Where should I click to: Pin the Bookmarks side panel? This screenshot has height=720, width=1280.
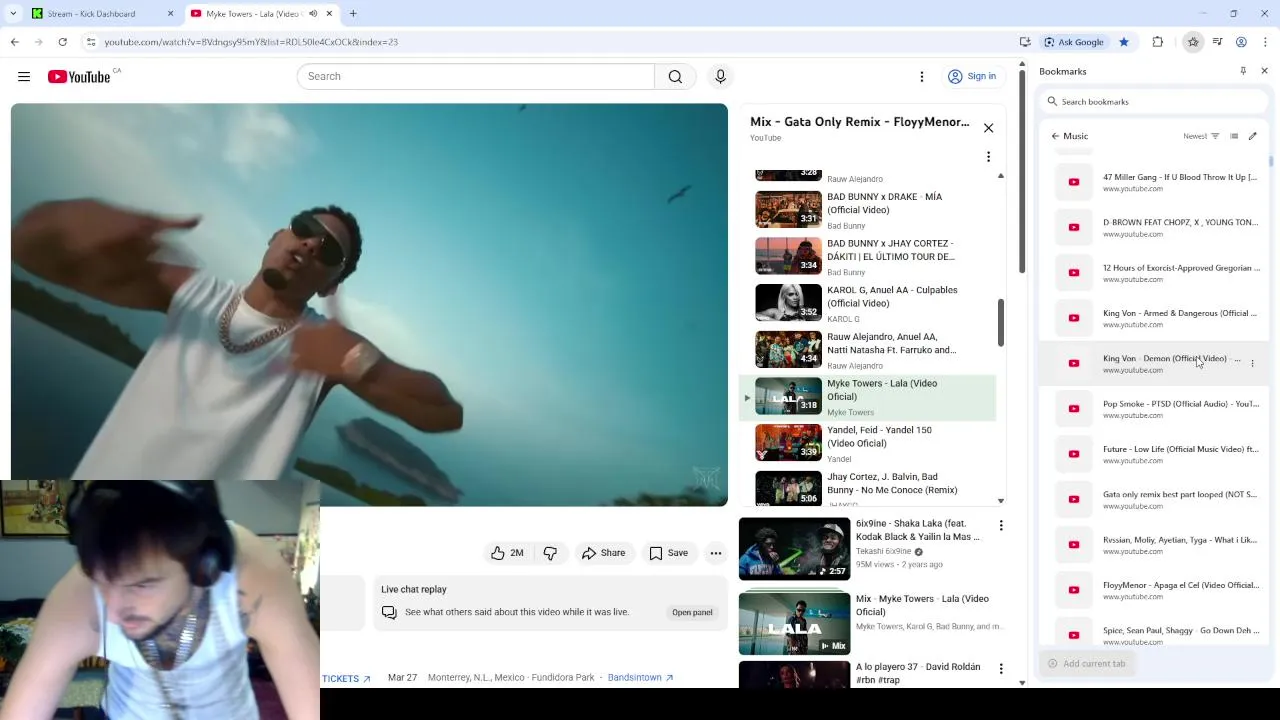[x=1243, y=71]
